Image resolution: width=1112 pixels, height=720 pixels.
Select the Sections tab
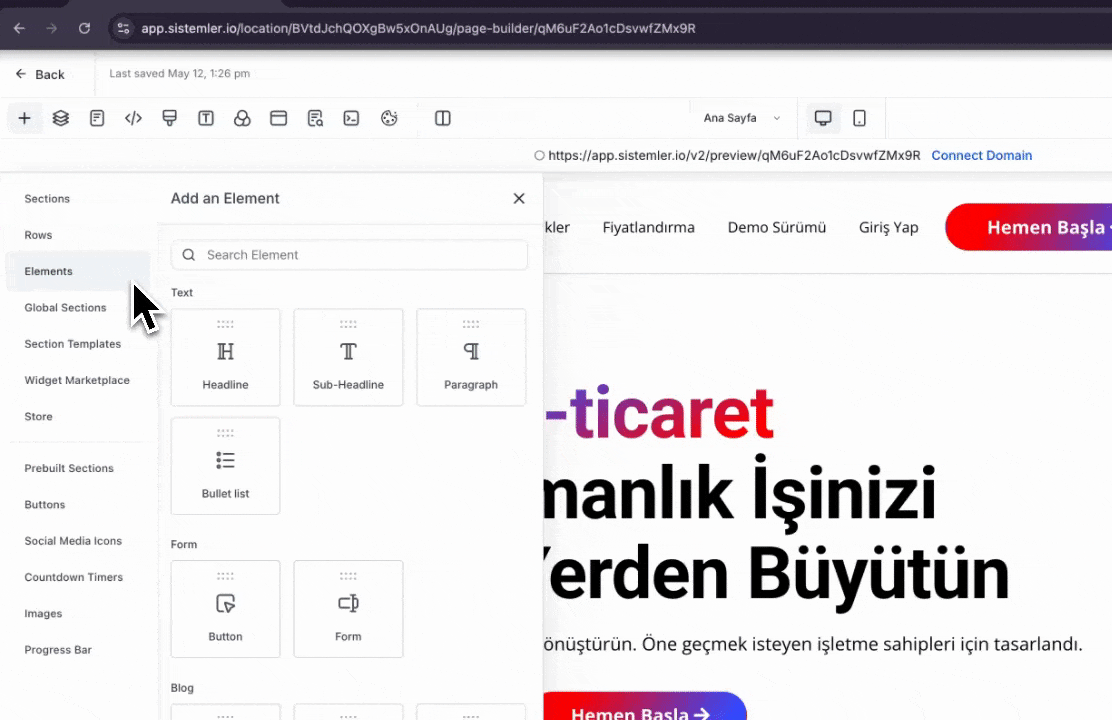pyautogui.click(x=47, y=199)
